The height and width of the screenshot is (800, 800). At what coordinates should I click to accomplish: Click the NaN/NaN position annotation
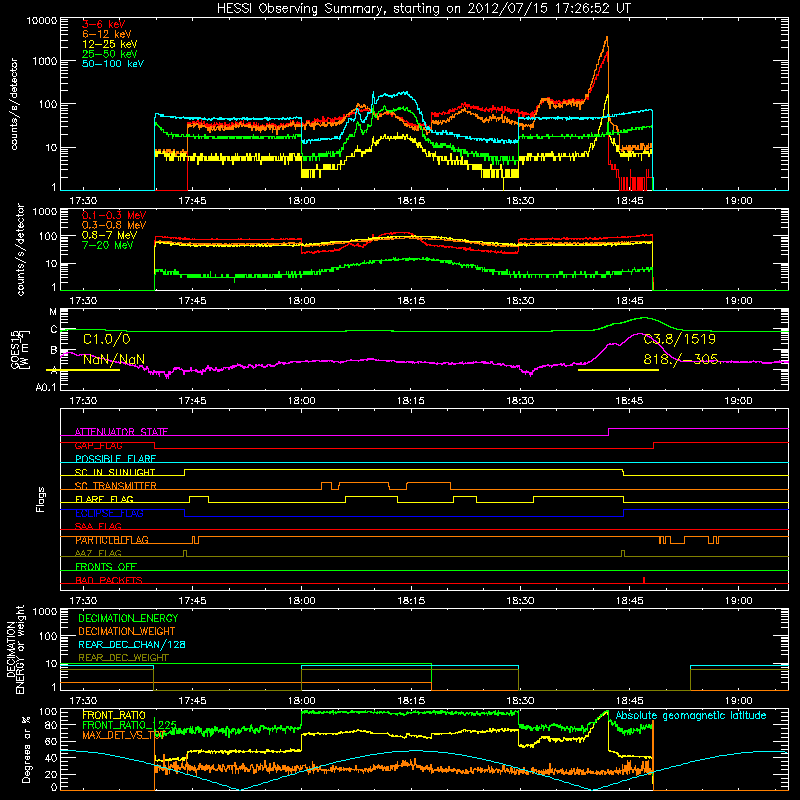tap(114, 360)
